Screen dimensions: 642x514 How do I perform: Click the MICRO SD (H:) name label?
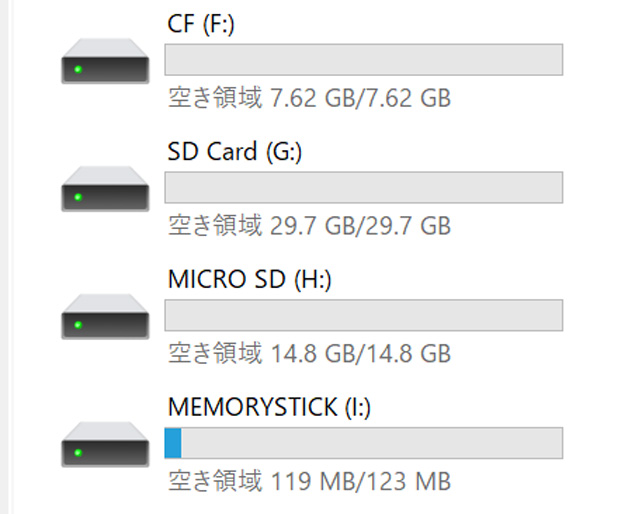coord(249,280)
